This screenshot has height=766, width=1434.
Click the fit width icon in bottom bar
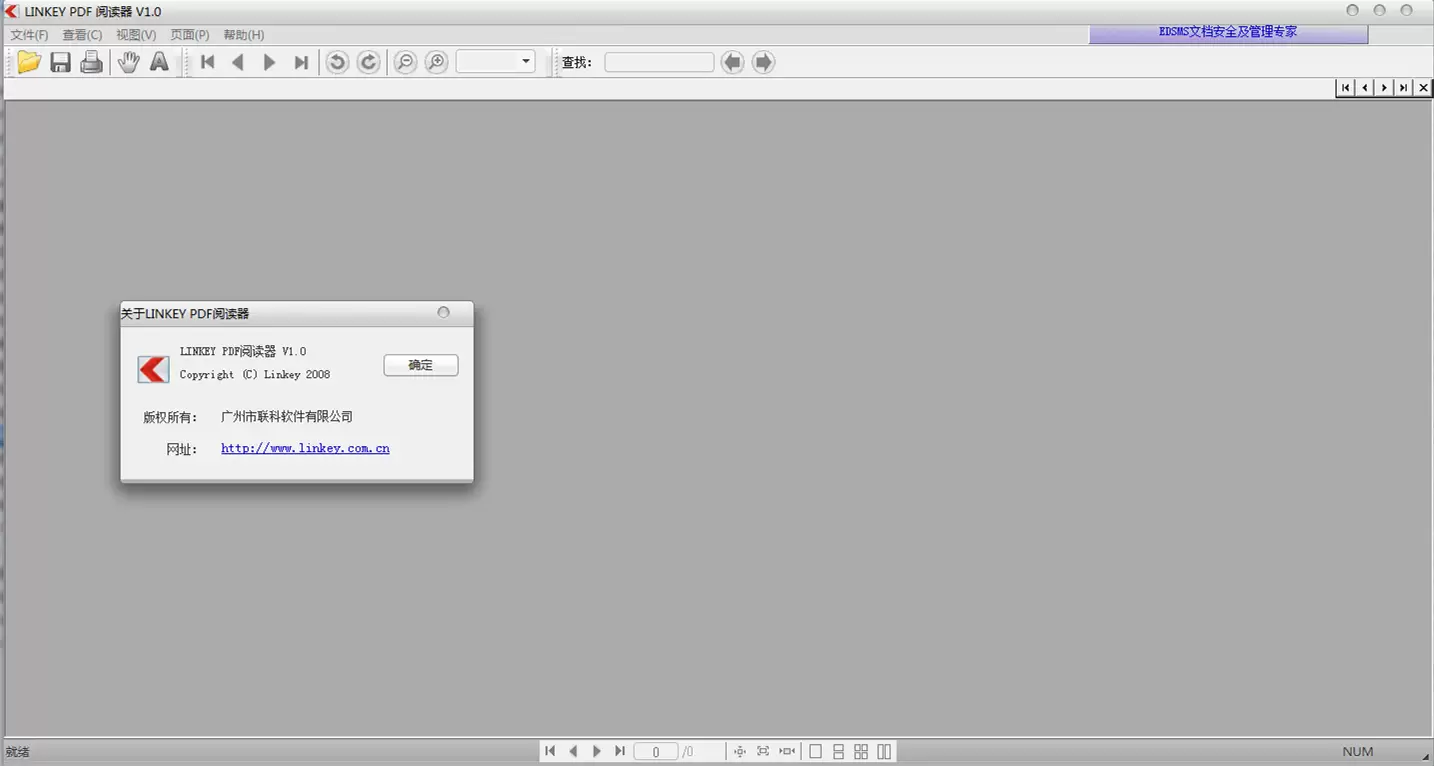point(787,751)
